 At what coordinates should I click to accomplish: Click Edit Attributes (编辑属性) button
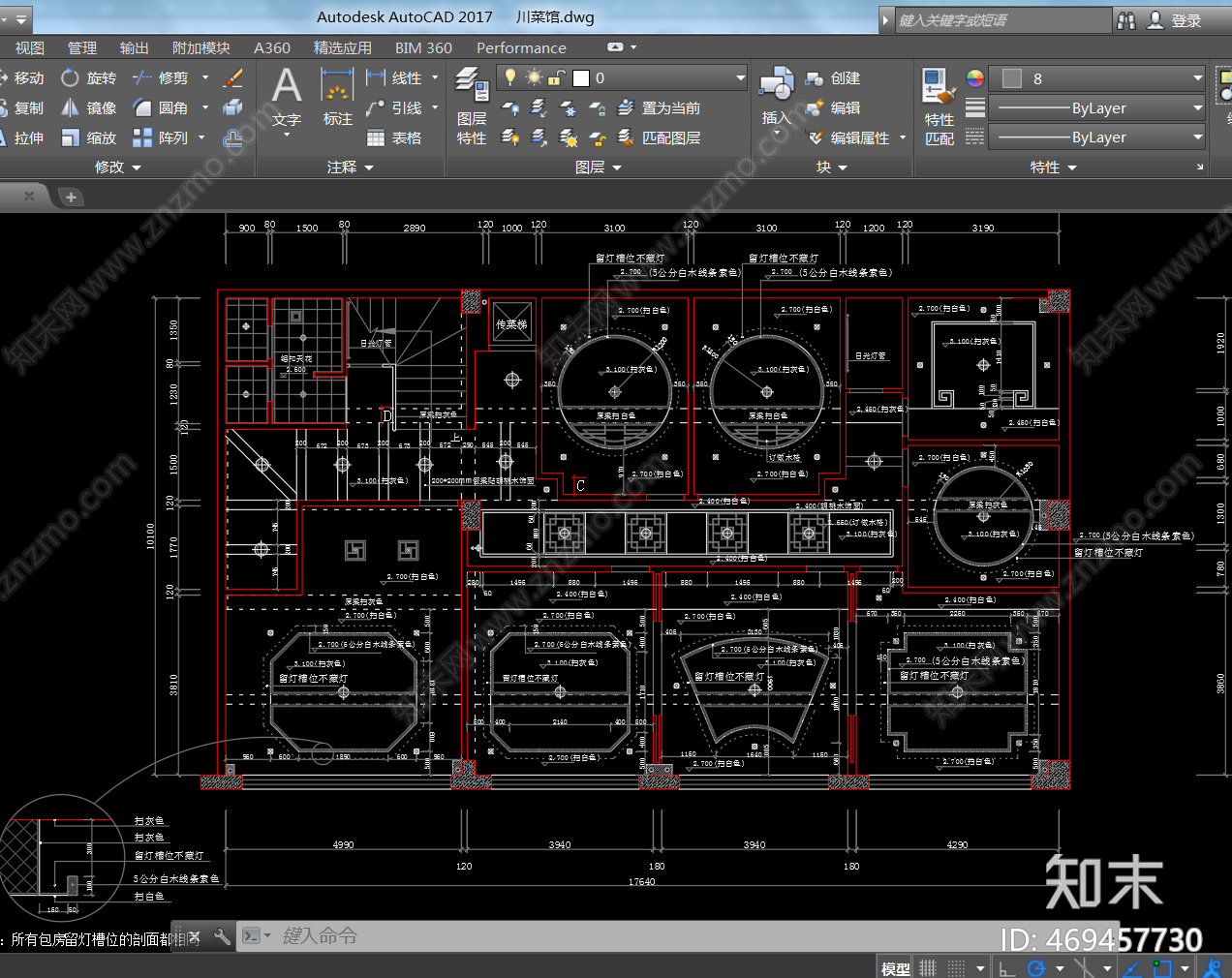point(847,138)
